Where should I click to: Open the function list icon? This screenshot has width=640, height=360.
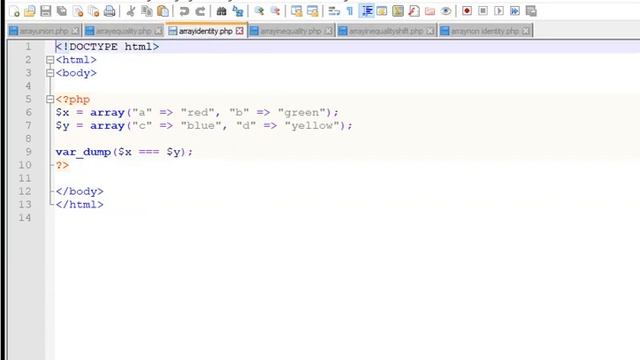pyautogui.click(x=414, y=11)
